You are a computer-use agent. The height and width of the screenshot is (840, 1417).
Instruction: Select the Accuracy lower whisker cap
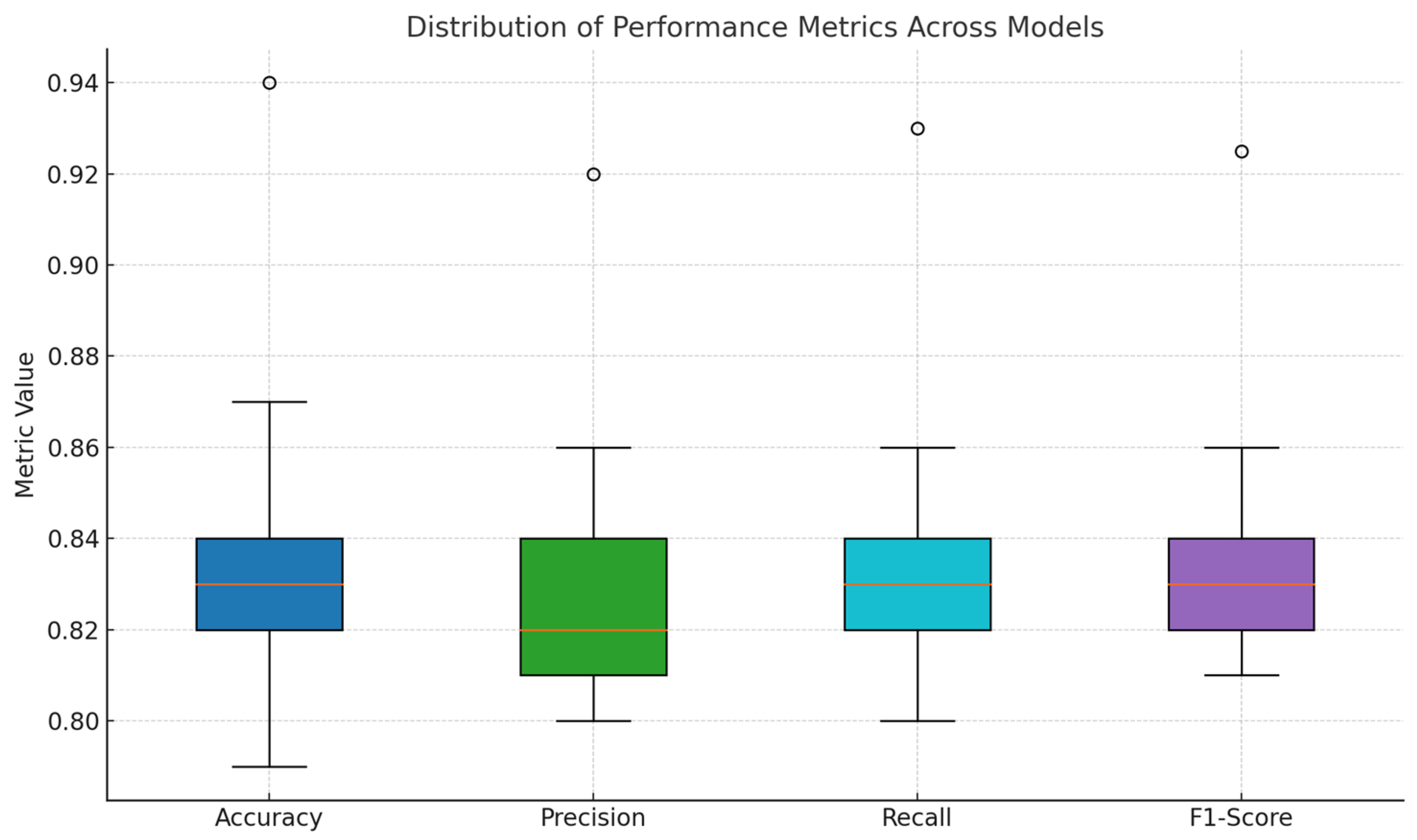[270, 767]
